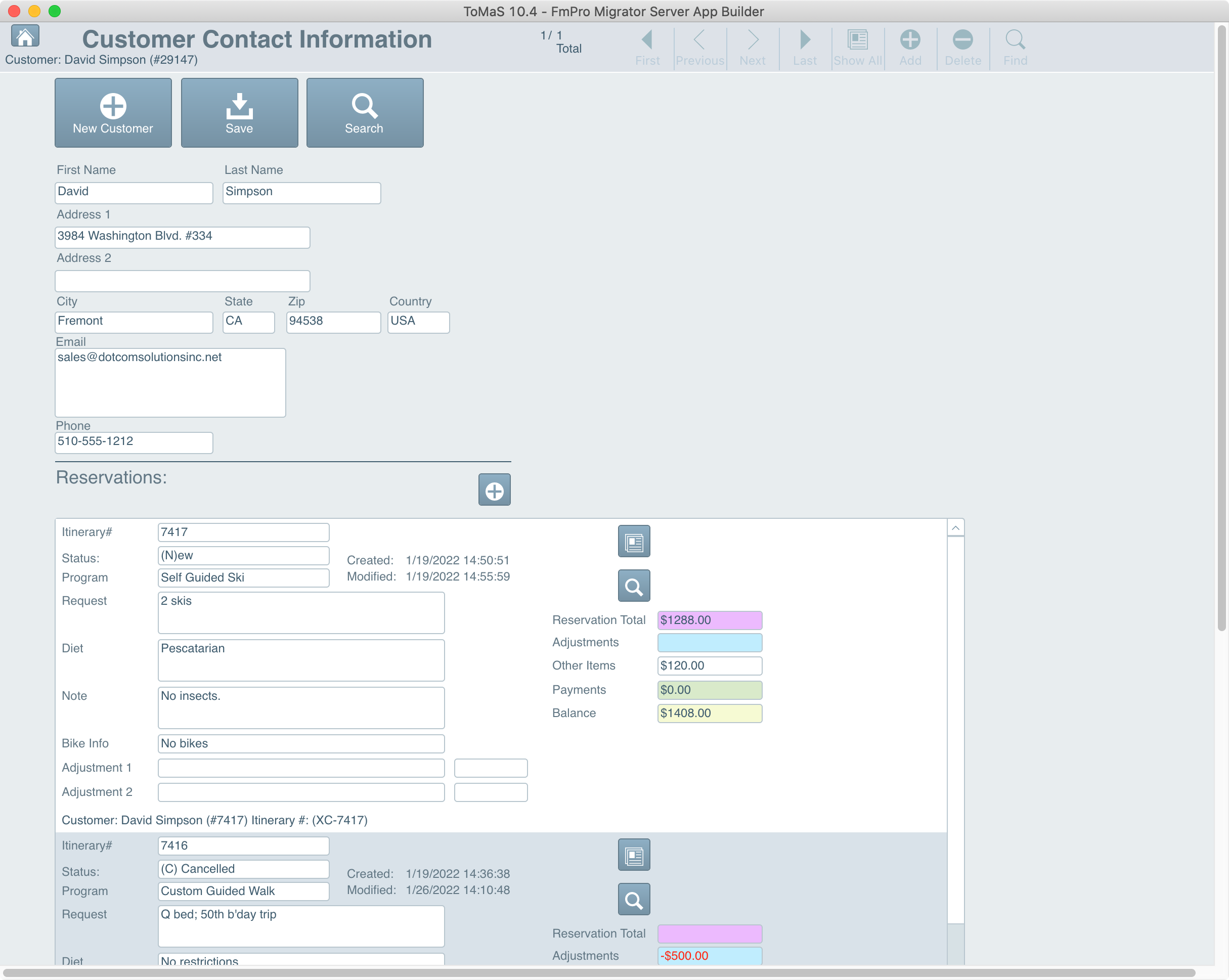The height and width of the screenshot is (980, 1229).
Task: Add a new record via toolbar
Action: pyautogui.click(x=910, y=47)
